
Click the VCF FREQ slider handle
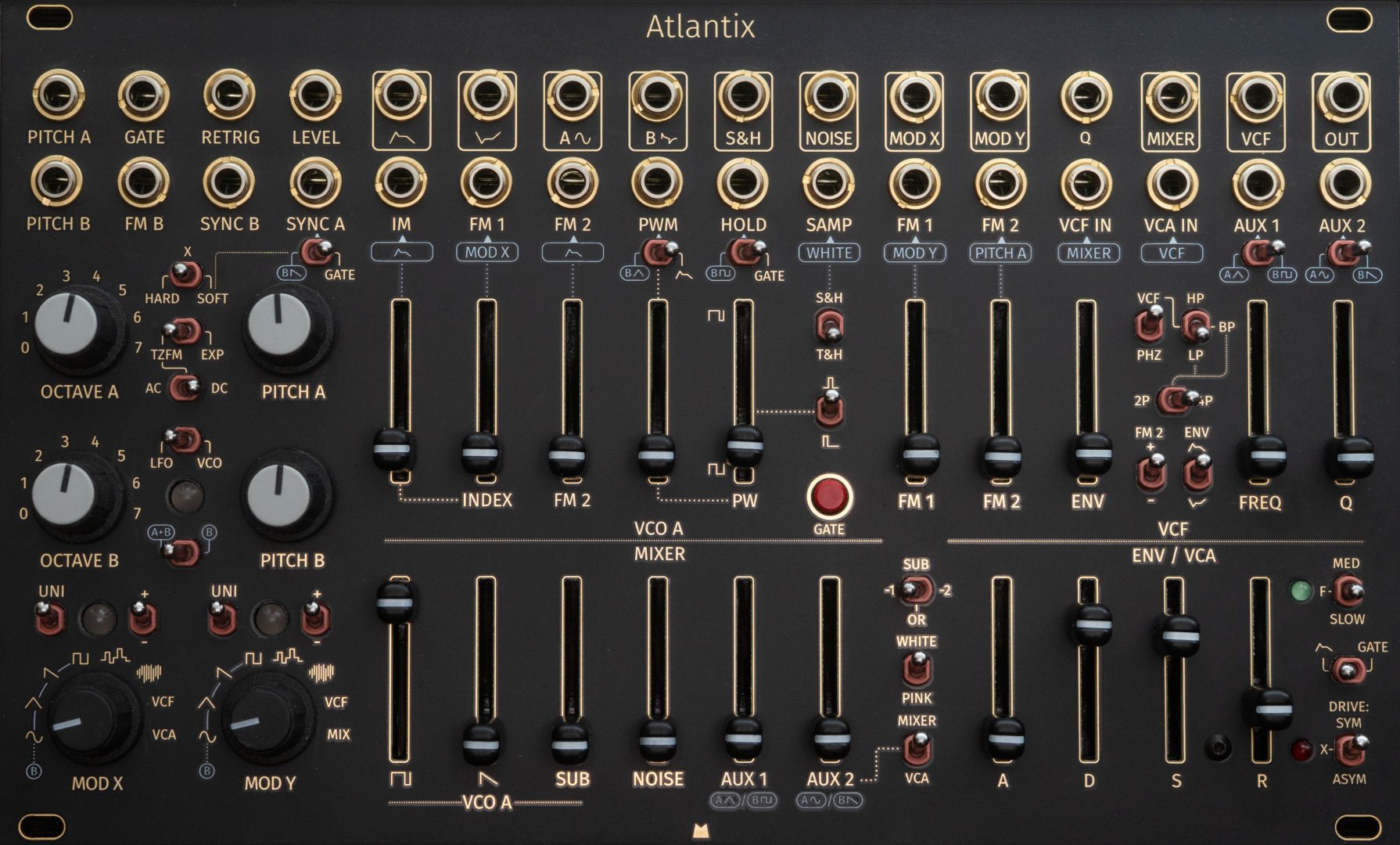click(1258, 458)
